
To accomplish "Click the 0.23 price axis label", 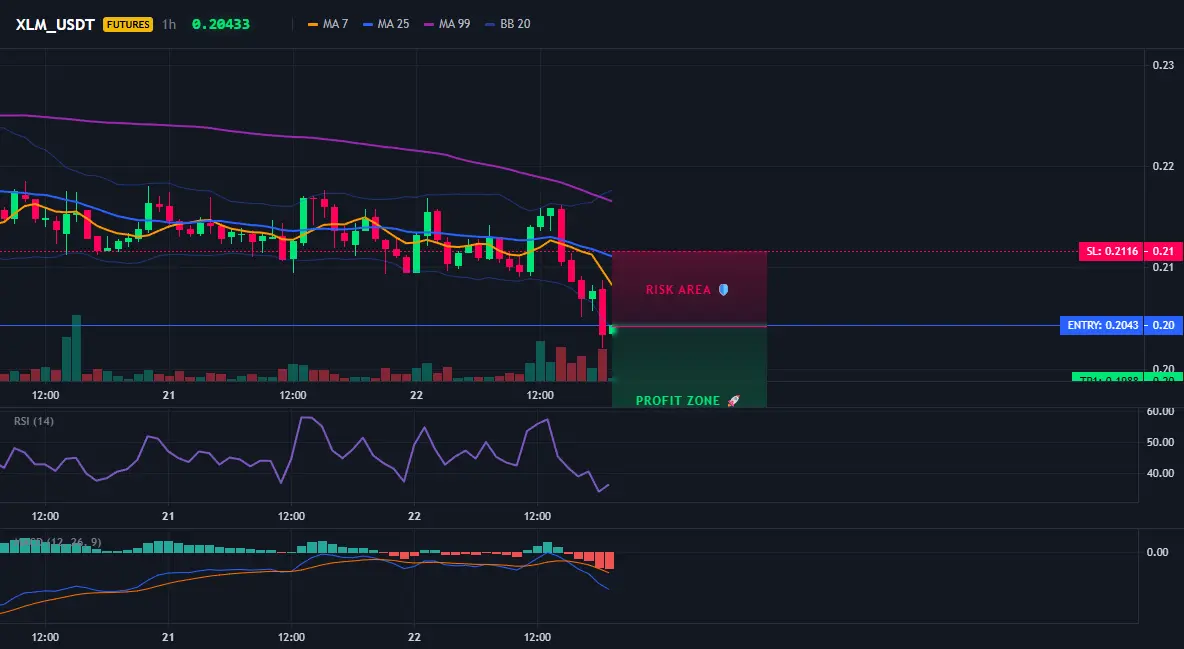I will coord(1163,65).
